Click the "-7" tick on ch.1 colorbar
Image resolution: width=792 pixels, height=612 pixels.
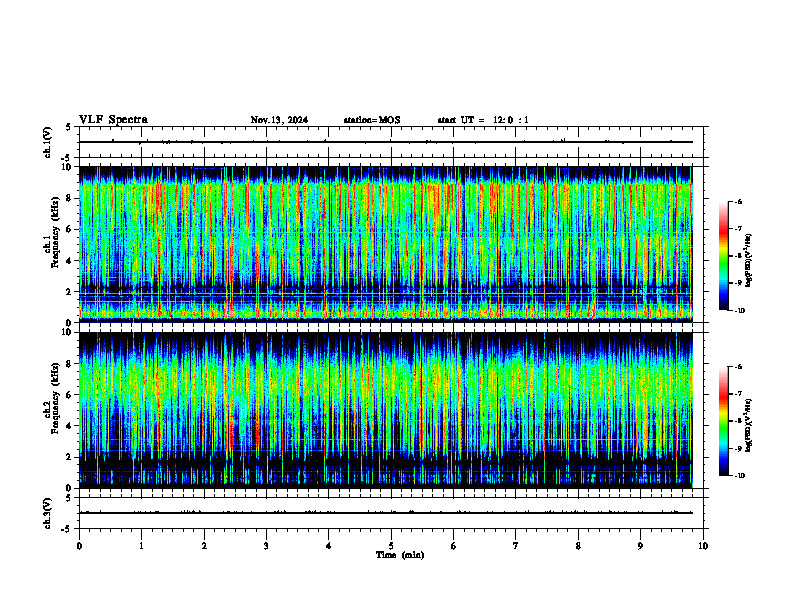(x=738, y=229)
